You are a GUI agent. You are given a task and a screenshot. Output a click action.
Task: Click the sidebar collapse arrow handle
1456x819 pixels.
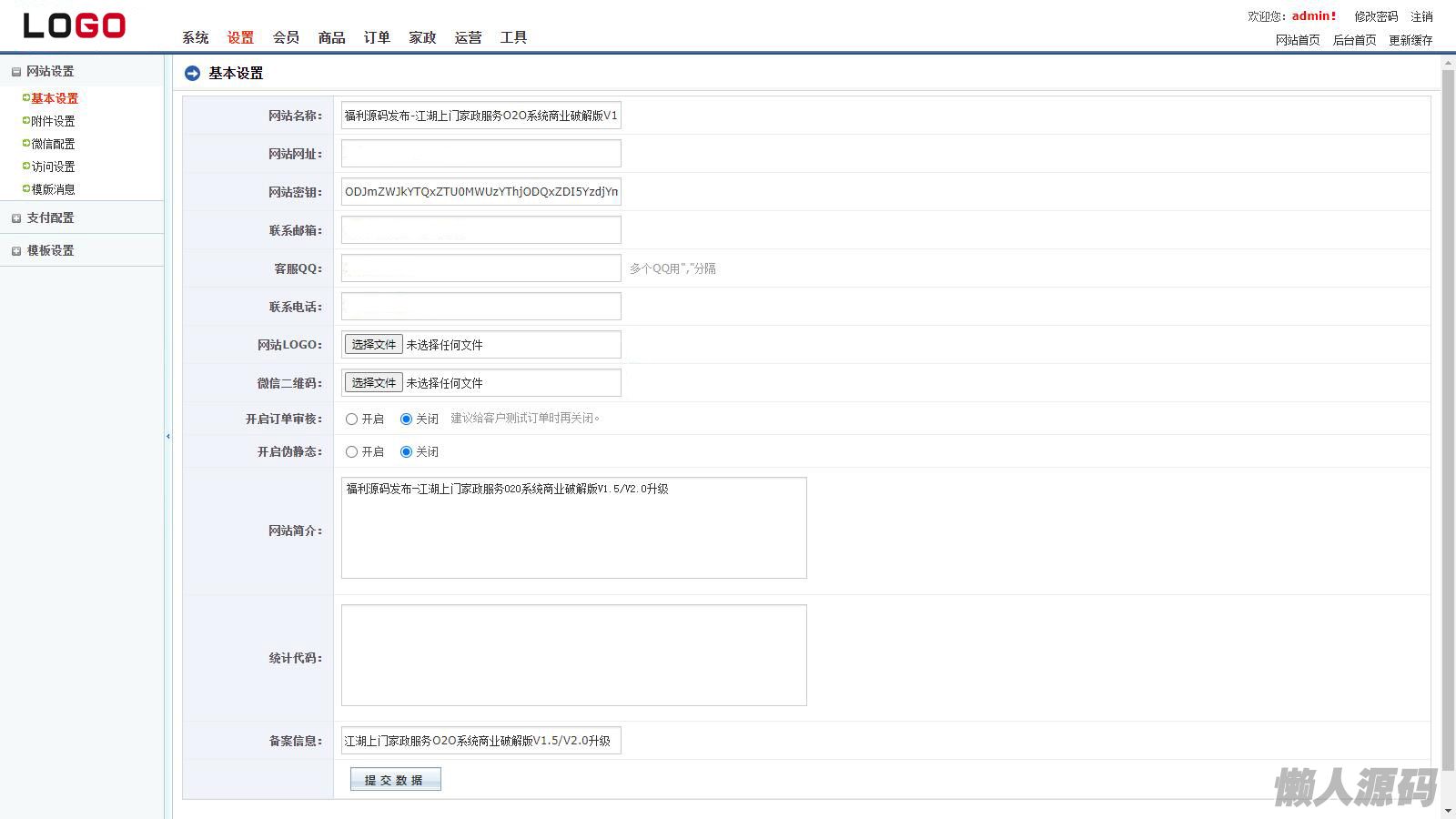168,437
